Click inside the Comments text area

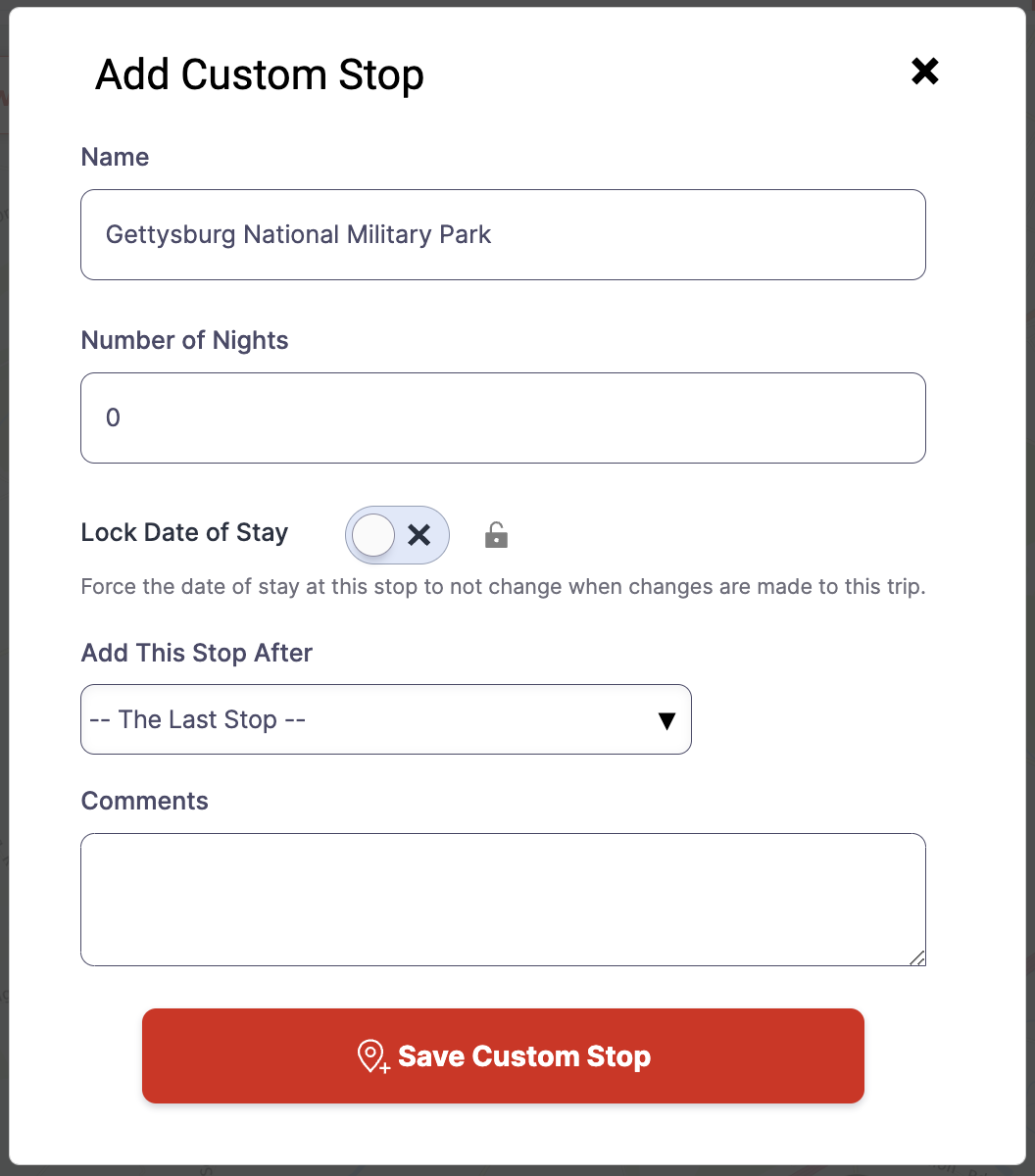(x=503, y=900)
